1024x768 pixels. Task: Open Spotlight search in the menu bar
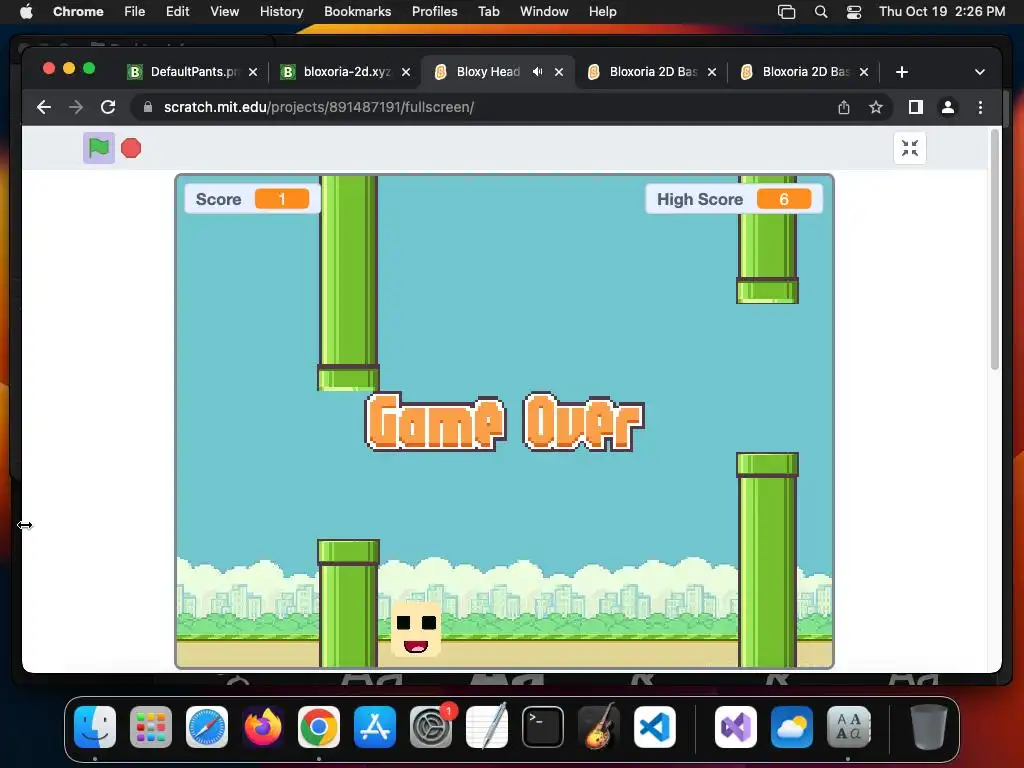[x=821, y=12]
